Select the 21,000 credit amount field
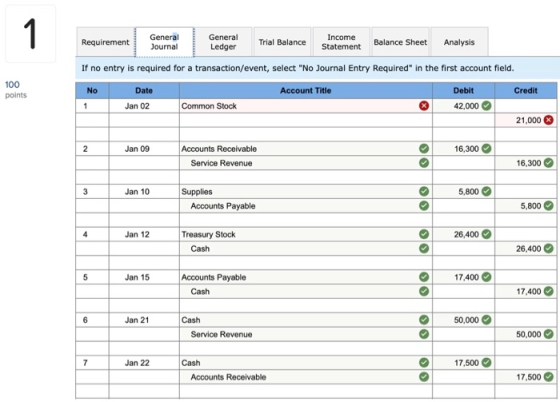This screenshot has height=402, width=560. pos(526,120)
